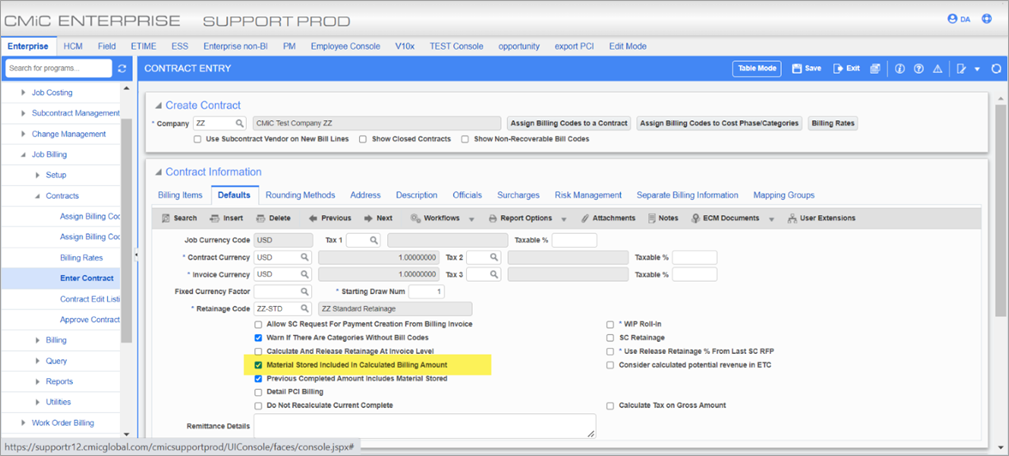The image size is (1009, 456).
Task: Open the Invoice Currency lookup magnifier
Action: pos(305,275)
